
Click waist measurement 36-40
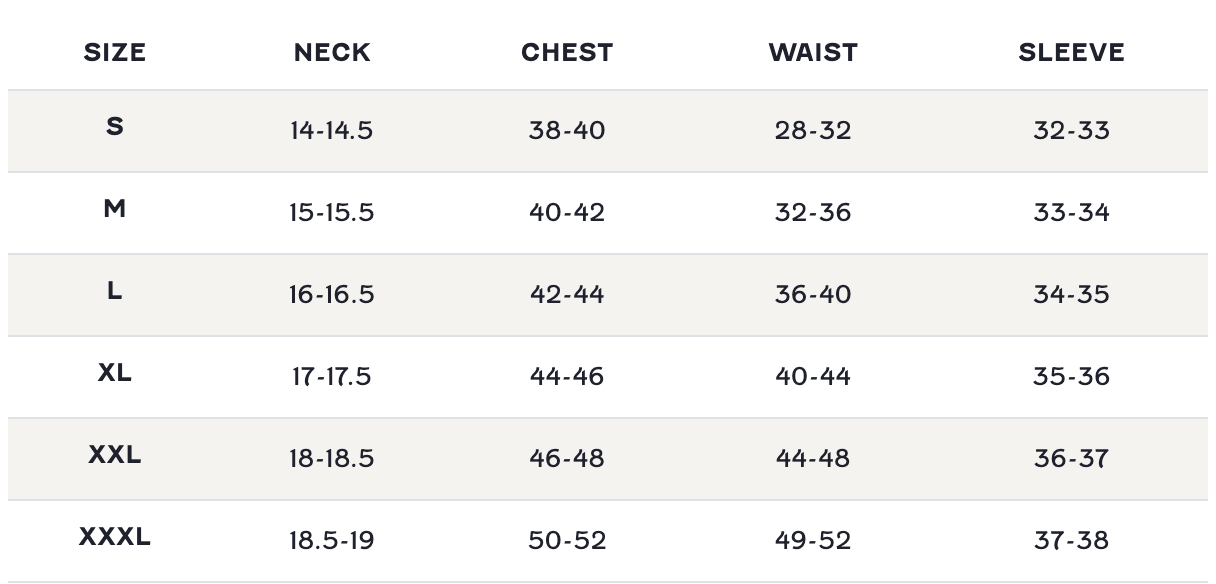coord(813,295)
